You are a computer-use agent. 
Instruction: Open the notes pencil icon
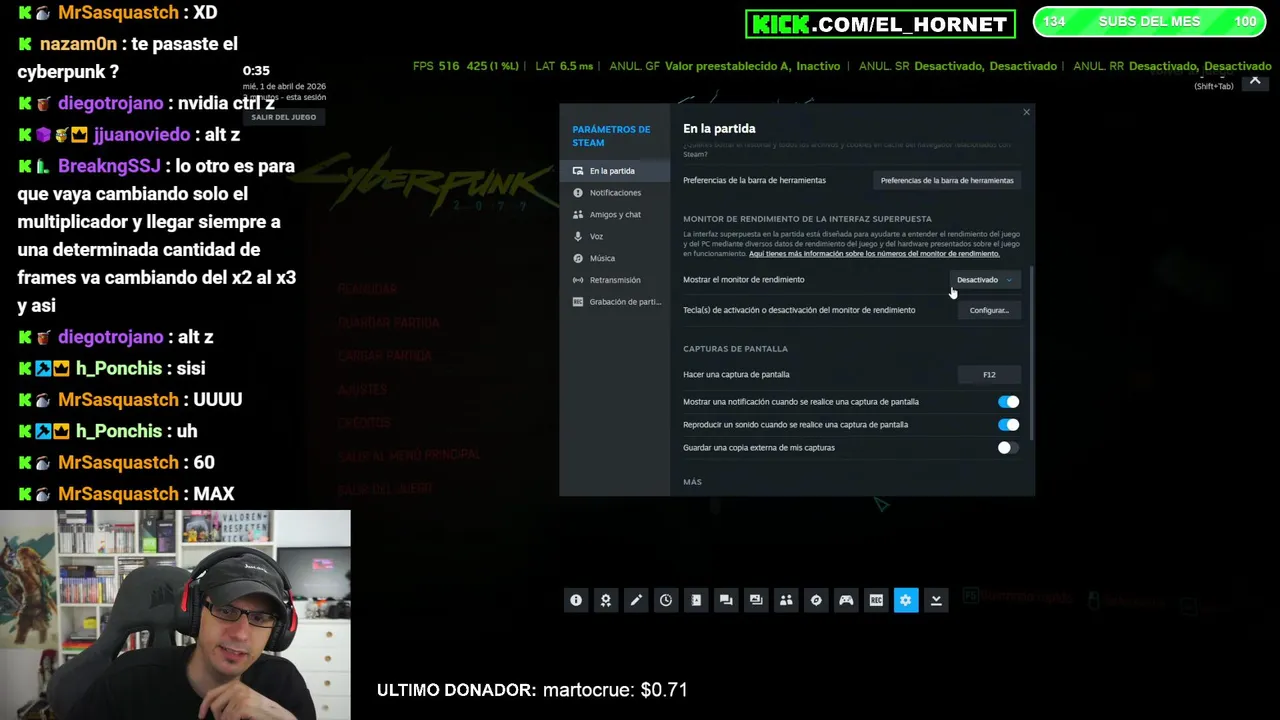(x=636, y=600)
